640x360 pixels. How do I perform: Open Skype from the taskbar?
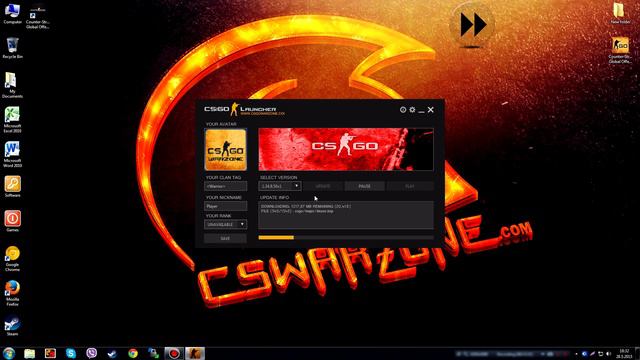[71, 353]
